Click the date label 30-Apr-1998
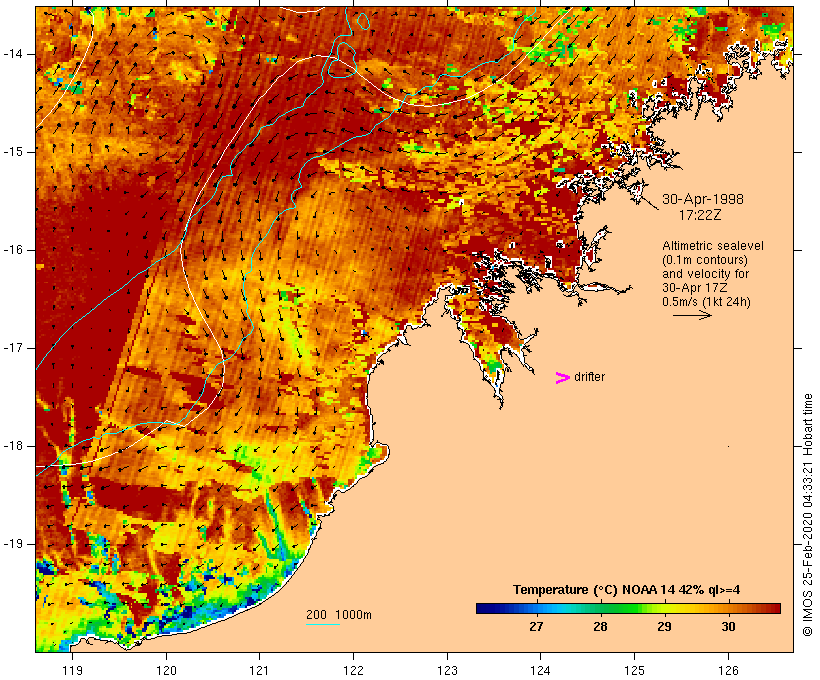Image resolution: width=820 pixels, height=680 pixels. 702,199
